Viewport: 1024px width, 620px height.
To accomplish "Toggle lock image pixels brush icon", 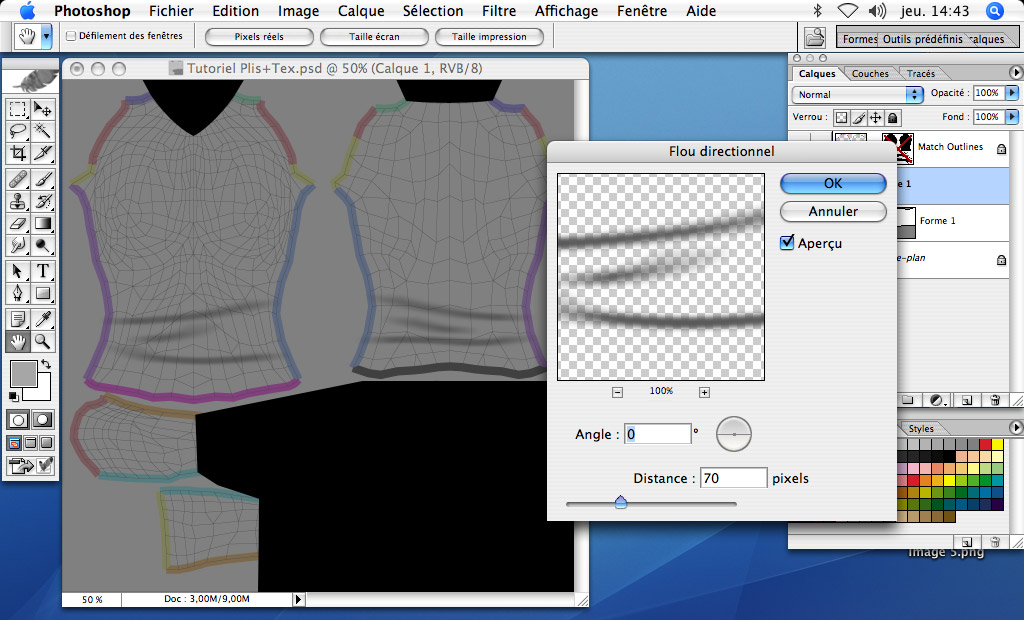I will (859, 118).
